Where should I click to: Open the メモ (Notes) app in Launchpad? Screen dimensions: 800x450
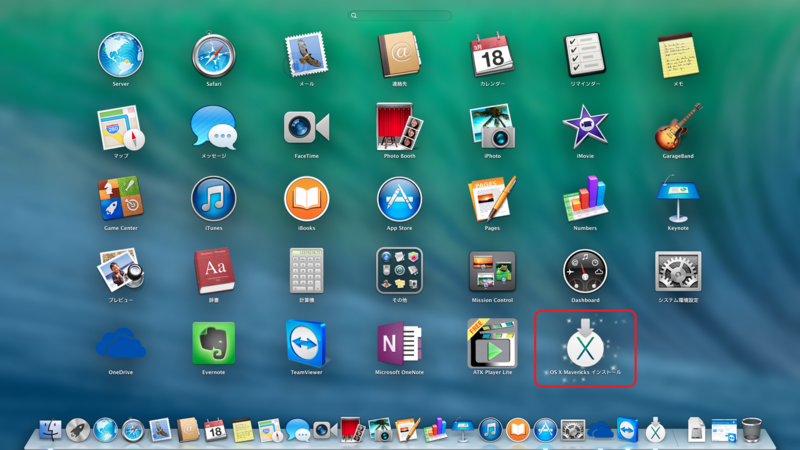678,55
